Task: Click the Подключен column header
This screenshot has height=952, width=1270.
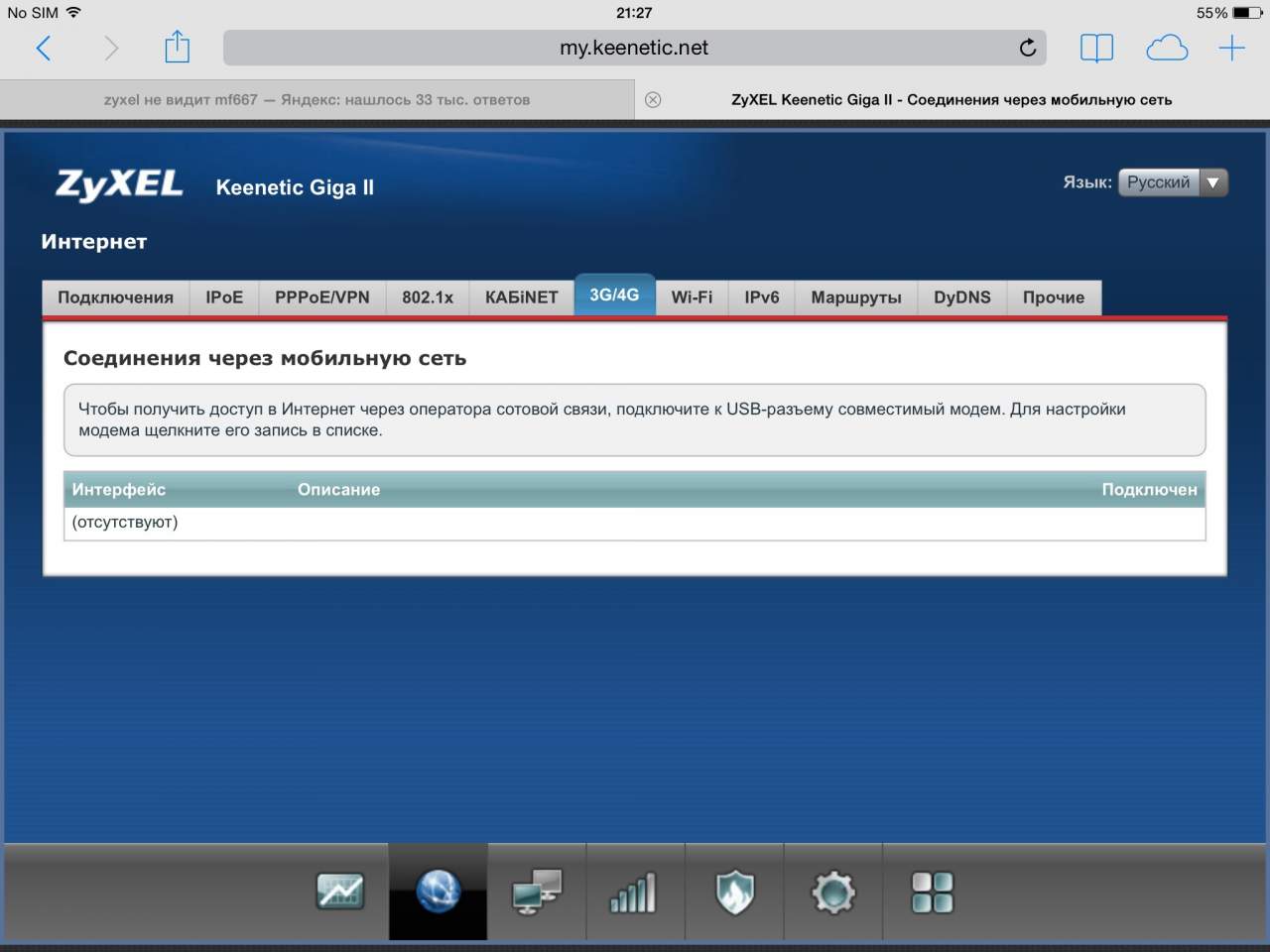Action: (x=1149, y=490)
